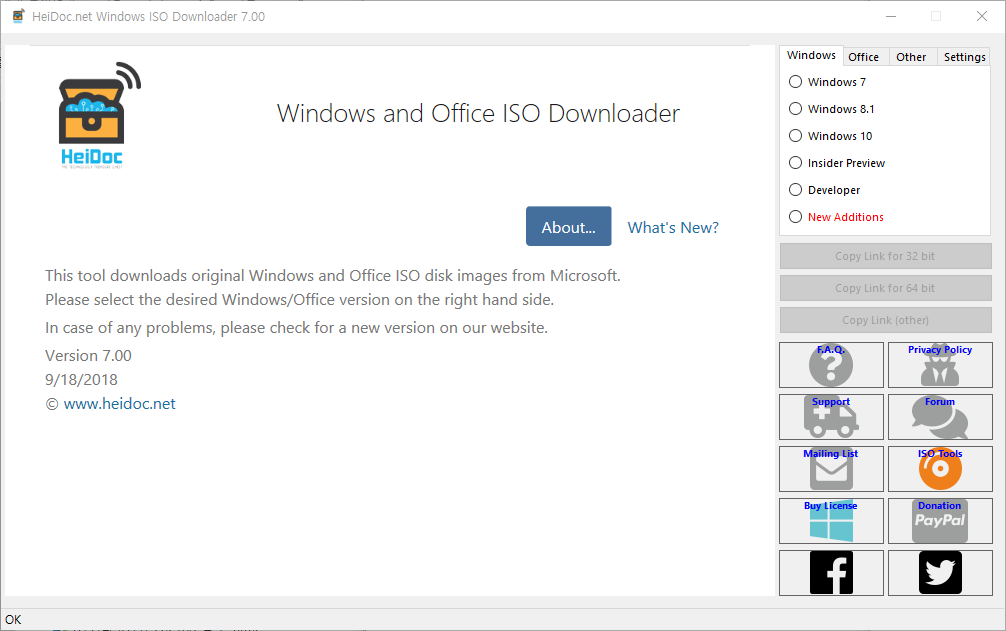
Task: Visit the Facebook page icon
Action: coord(831,573)
